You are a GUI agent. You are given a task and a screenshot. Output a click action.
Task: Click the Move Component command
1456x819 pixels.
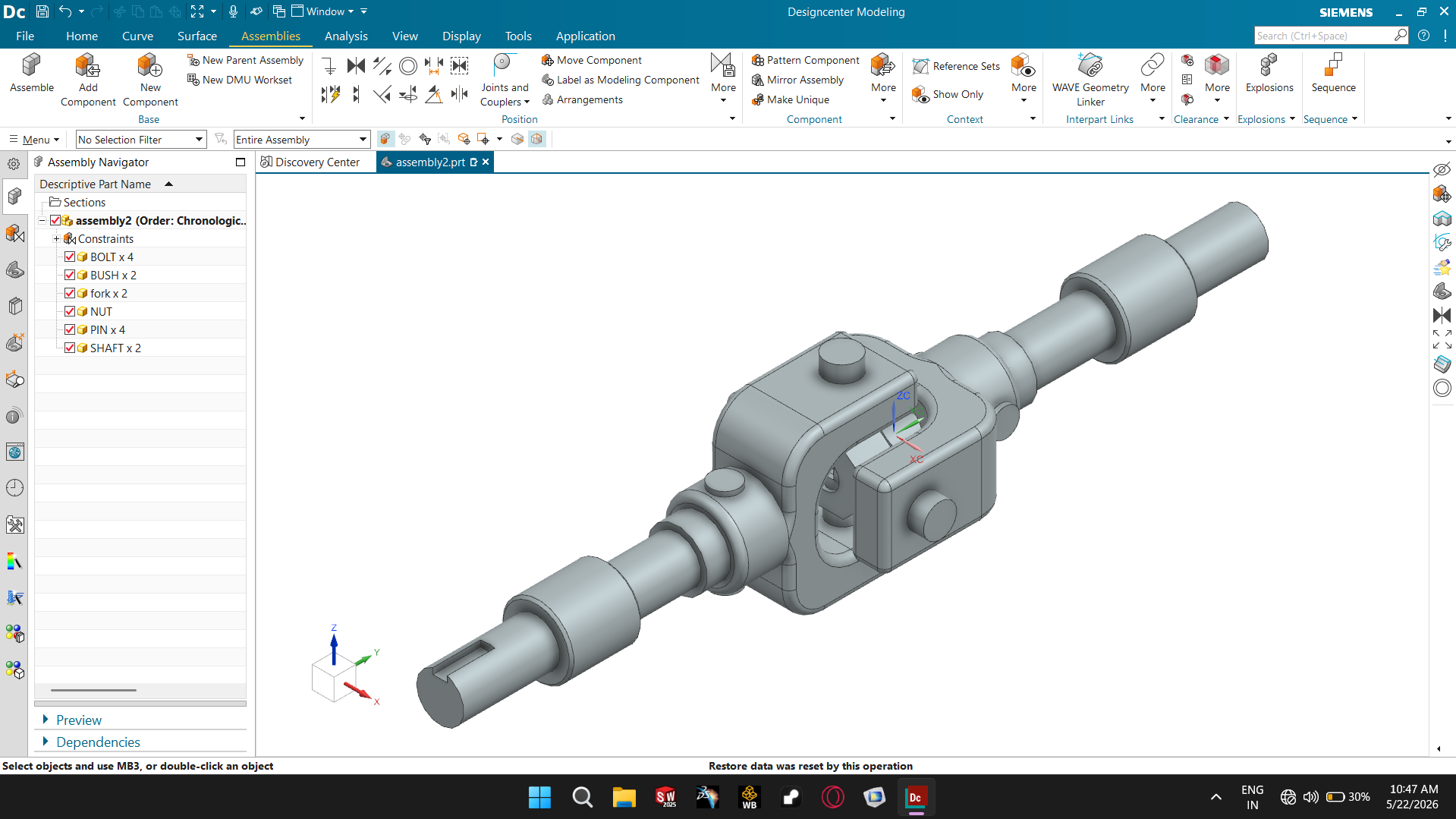[x=592, y=60]
